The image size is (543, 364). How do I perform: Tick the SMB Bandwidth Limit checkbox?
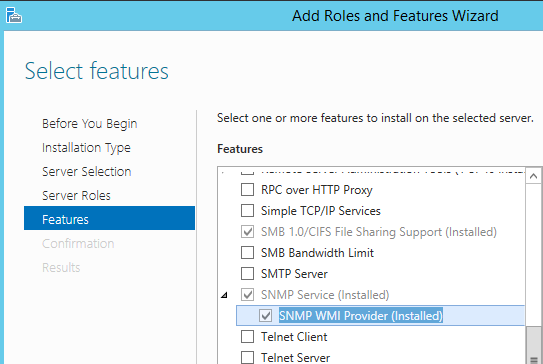point(247,253)
